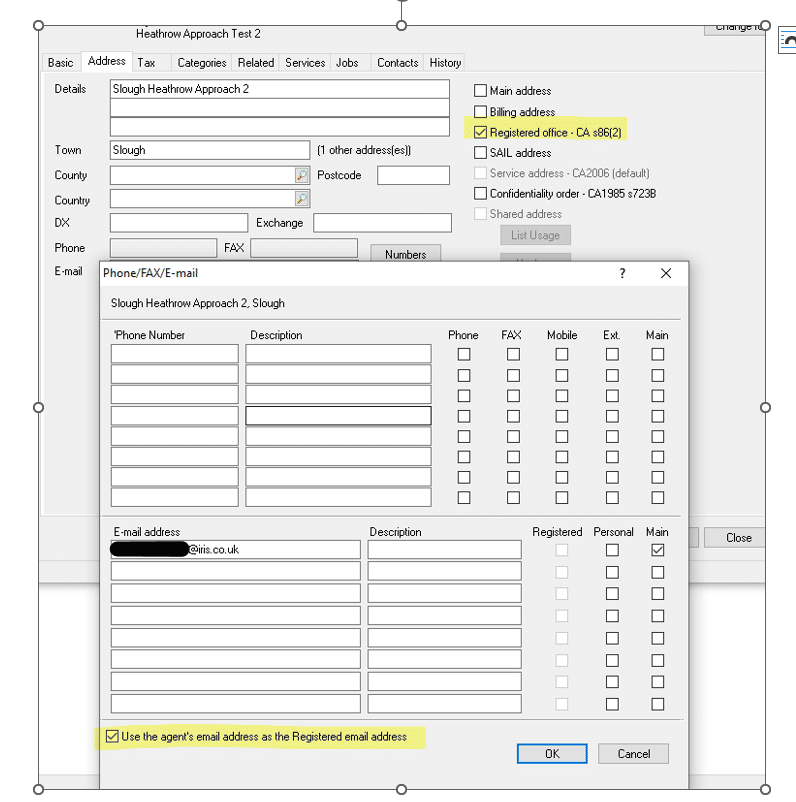Open the Contacts tab

point(397,62)
